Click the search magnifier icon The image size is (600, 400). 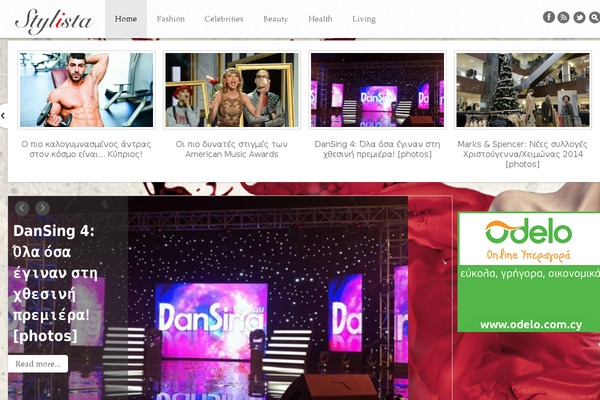click(x=594, y=17)
